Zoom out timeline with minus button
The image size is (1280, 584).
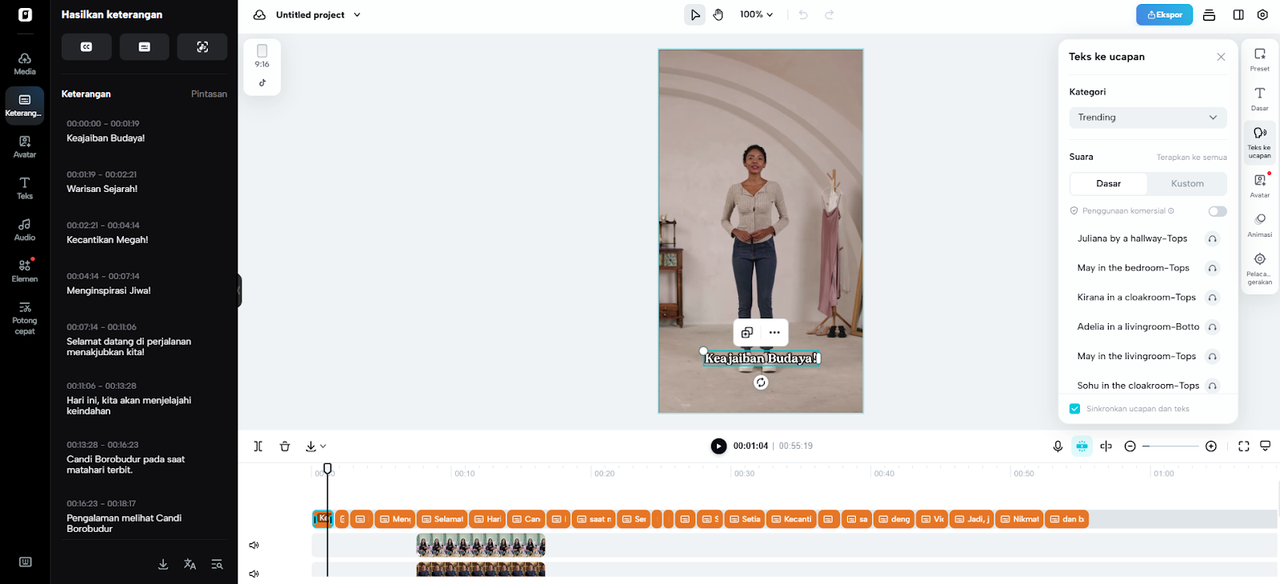(1130, 446)
